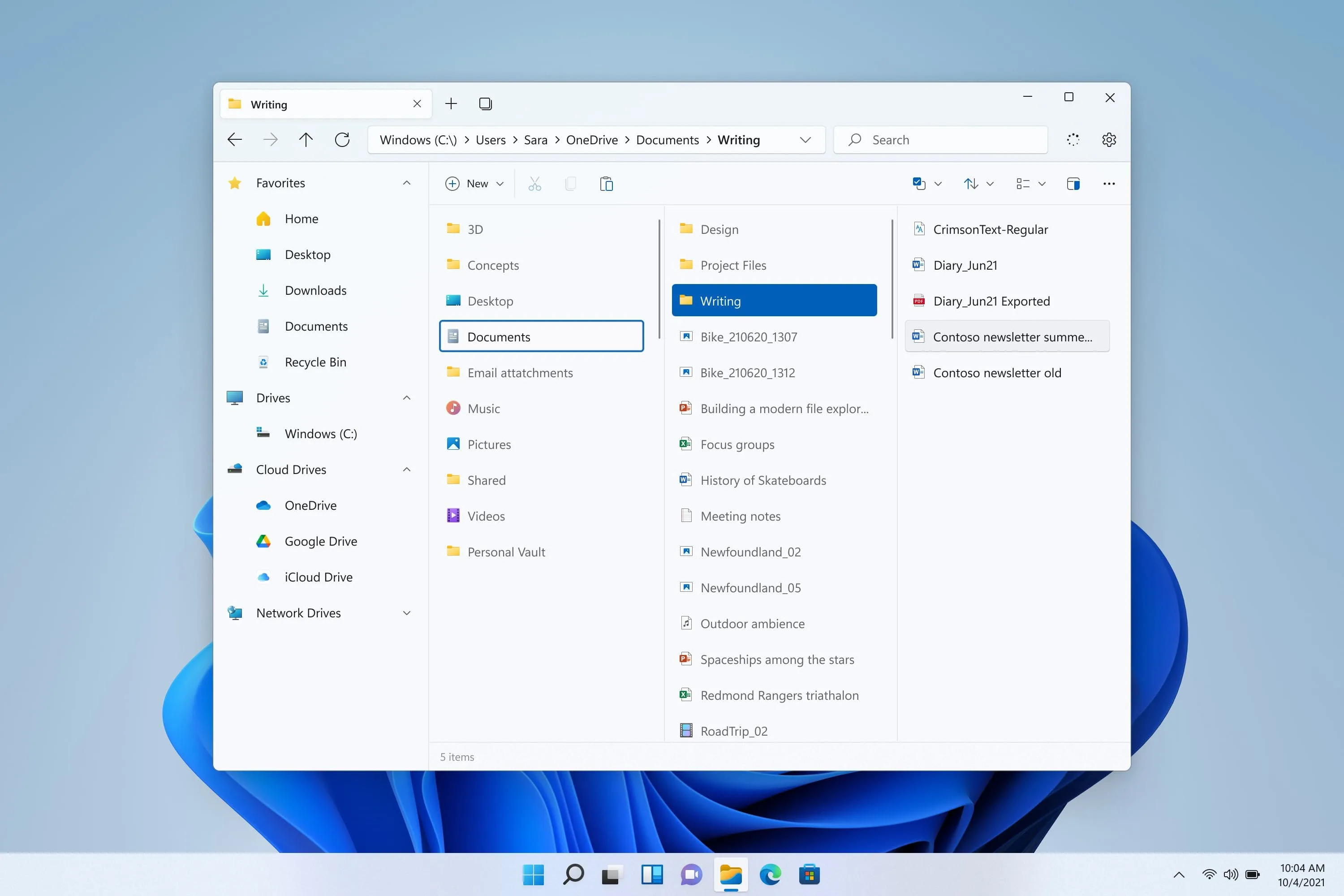Collapse the Cloud Drives section

[x=406, y=469]
